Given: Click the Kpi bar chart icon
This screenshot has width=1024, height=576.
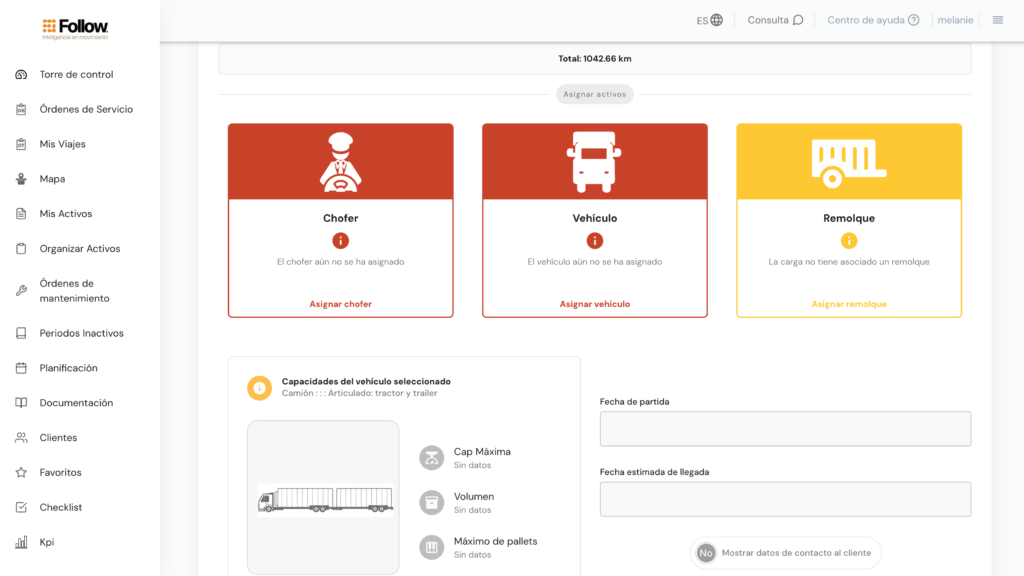Looking at the screenshot, I should click(x=21, y=543).
